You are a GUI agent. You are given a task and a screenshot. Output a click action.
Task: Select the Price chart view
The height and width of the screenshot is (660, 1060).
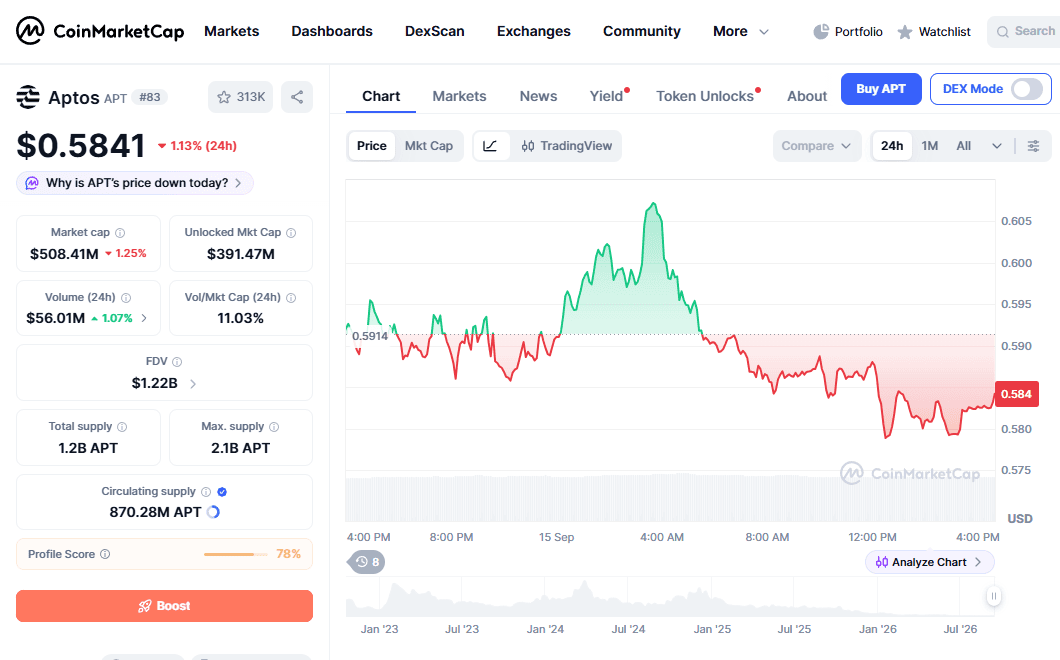pos(372,146)
